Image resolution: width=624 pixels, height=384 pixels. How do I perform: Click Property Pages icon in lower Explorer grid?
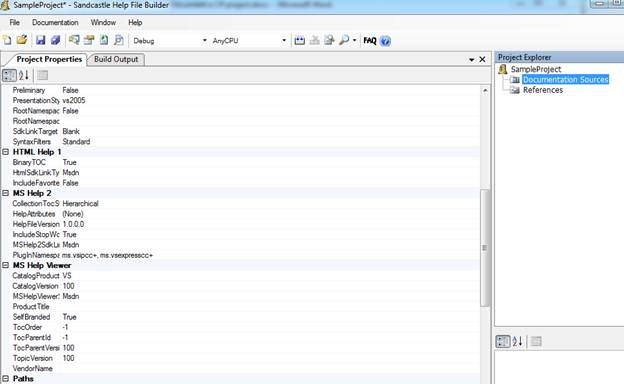[536, 341]
